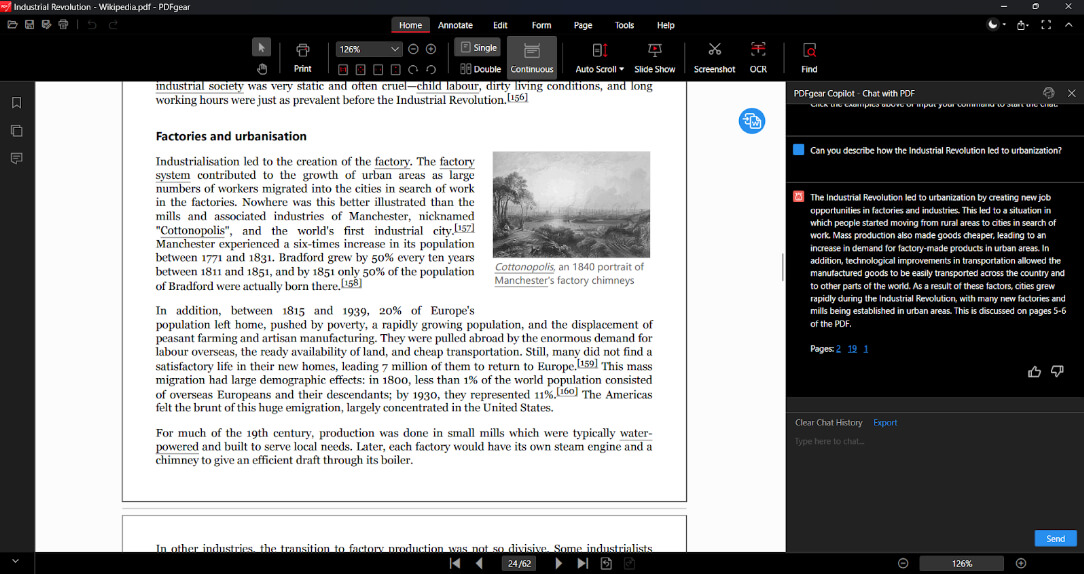Send the chat message
The width and height of the screenshot is (1084, 574).
pyautogui.click(x=1055, y=539)
